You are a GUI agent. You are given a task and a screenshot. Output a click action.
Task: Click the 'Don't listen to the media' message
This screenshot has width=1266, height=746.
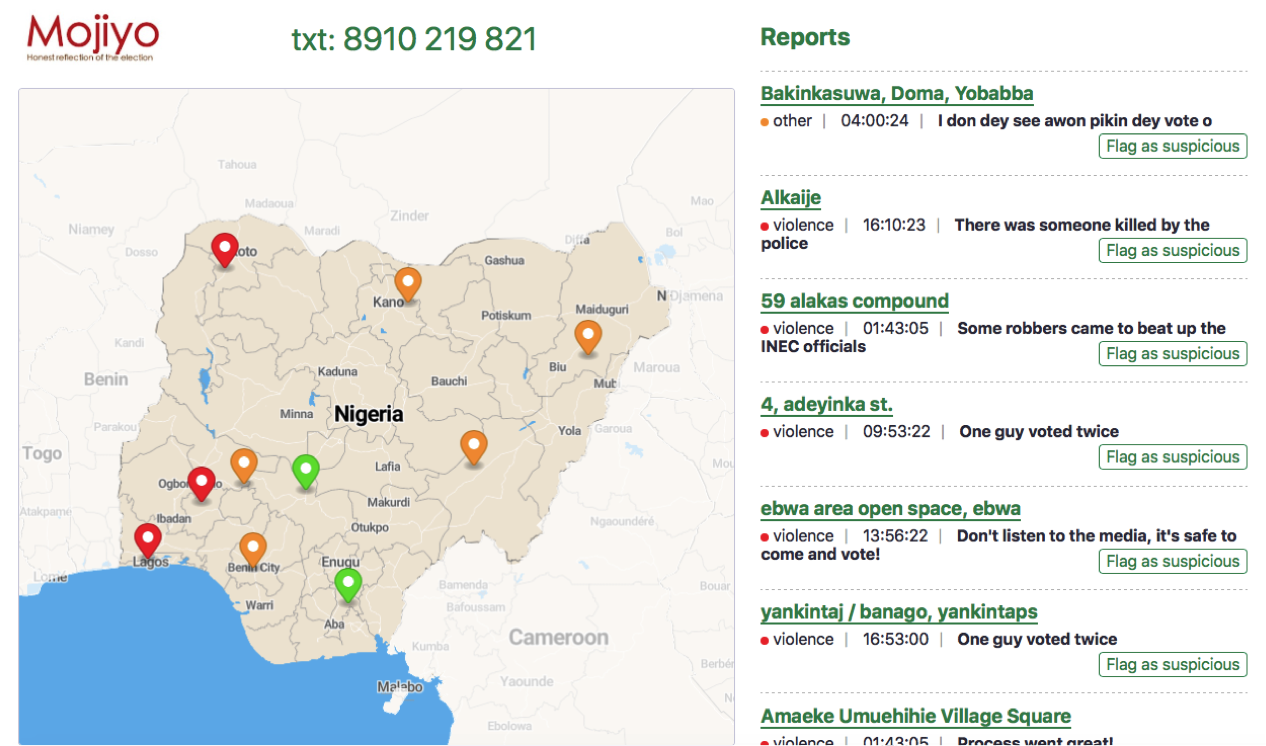pos(999,545)
